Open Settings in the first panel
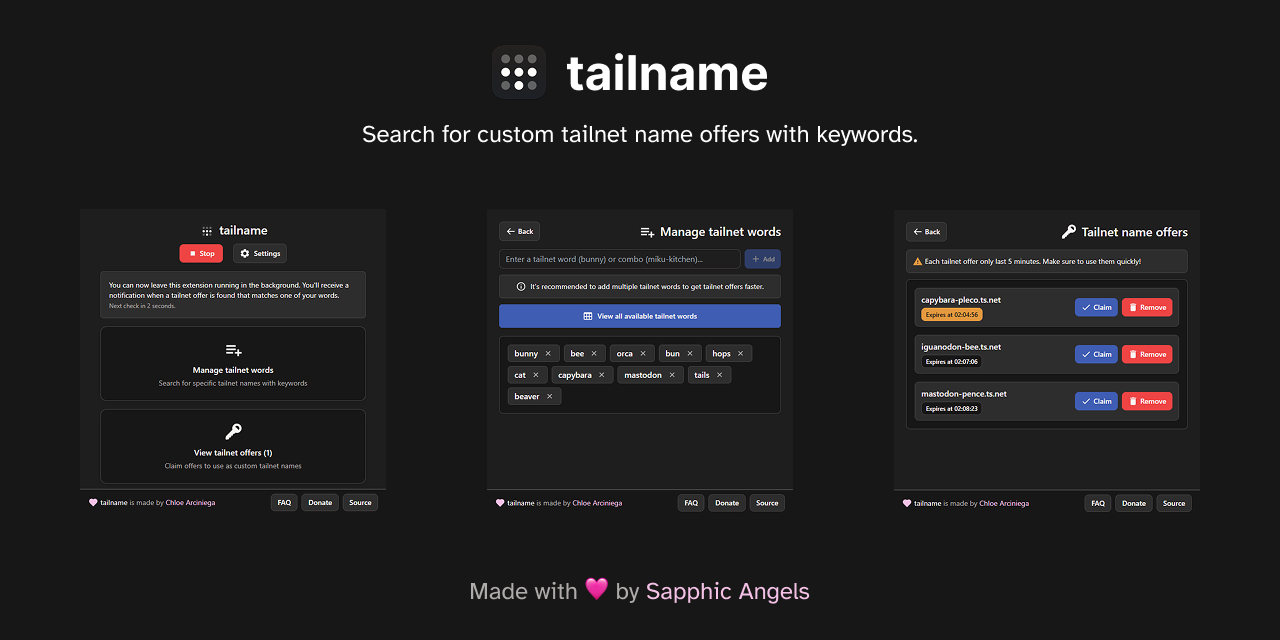Screen dimensions: 1280x640 click(260, 254)
